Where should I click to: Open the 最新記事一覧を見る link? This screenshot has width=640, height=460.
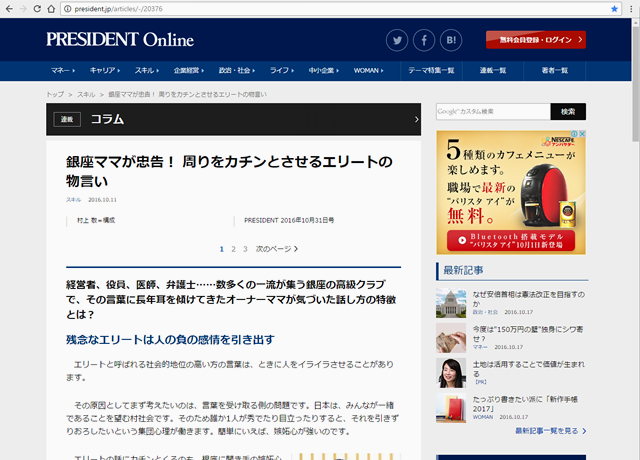click(550, 430)
